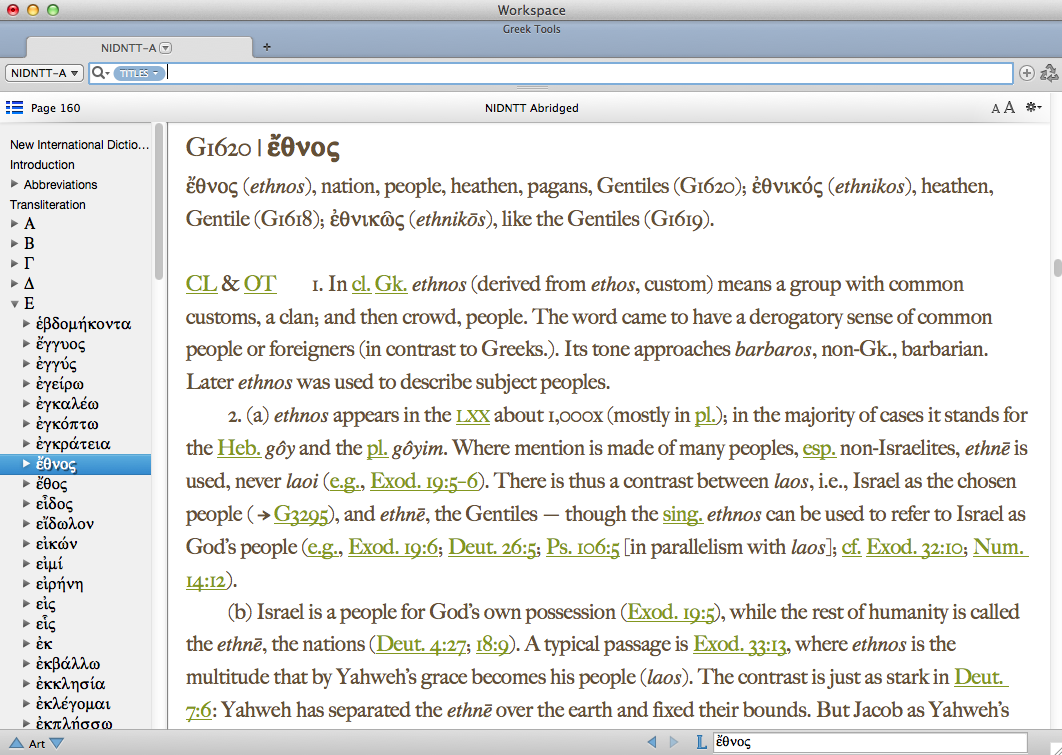Click the blue L icon beside bottom field

701,742
